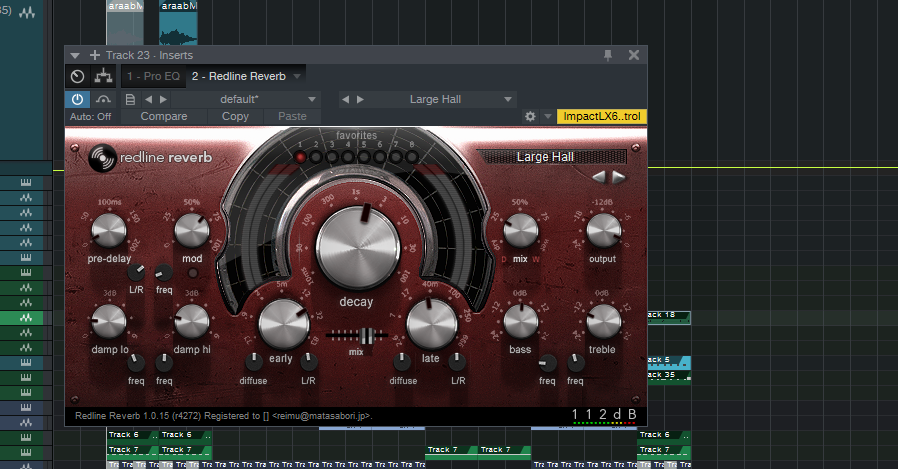Select favorite slot 3
The image size is (898, 469).
point(332,156)
